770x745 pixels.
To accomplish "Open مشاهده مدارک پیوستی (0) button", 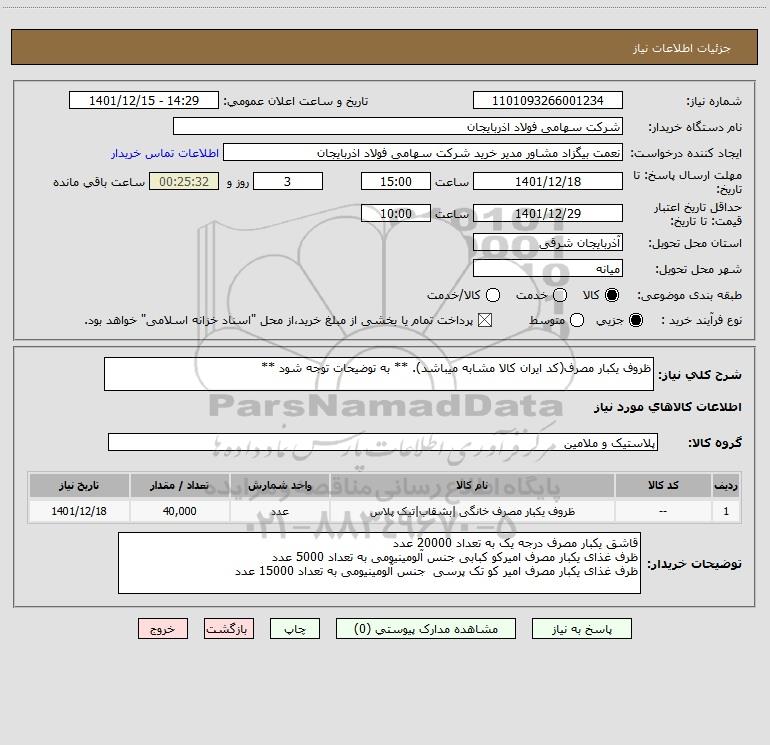I will point(426,629).
